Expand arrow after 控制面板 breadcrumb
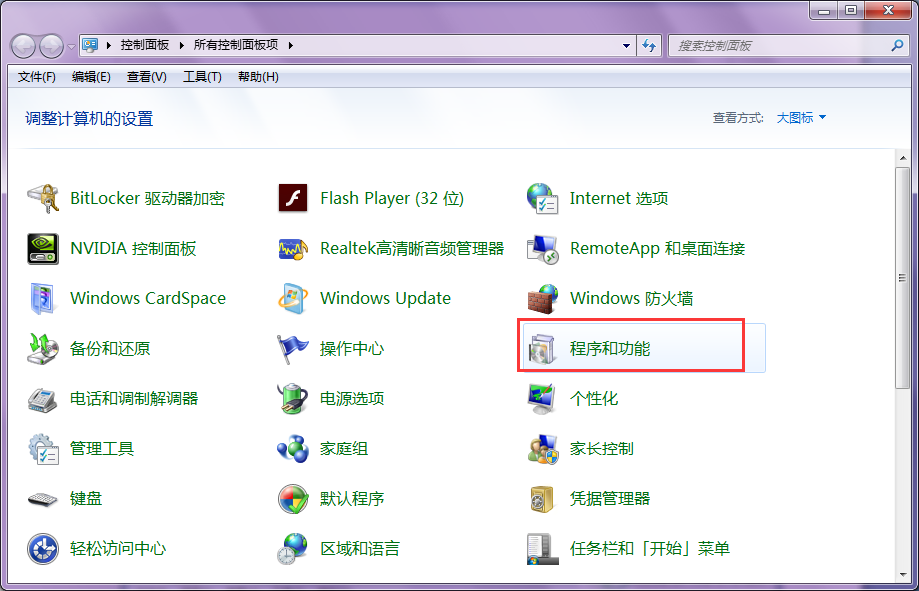The height and width of the screenshot is (591, 919). [181, 45]
